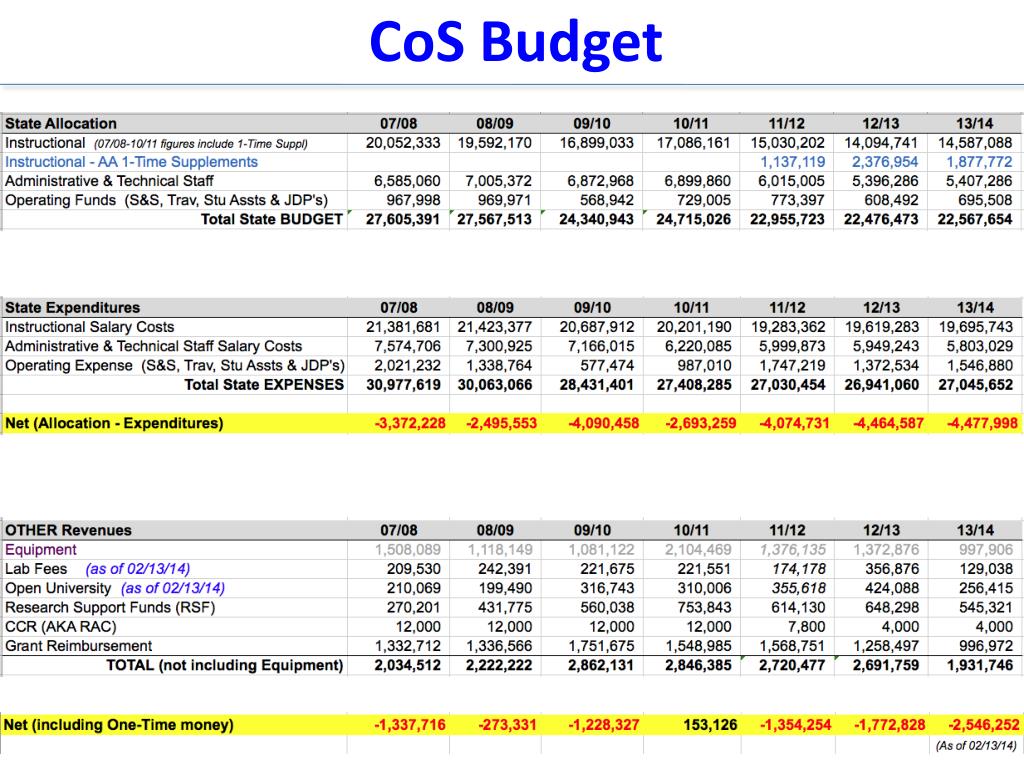
Task: Click the blue value 1,877,772
Action: point(979,162)
